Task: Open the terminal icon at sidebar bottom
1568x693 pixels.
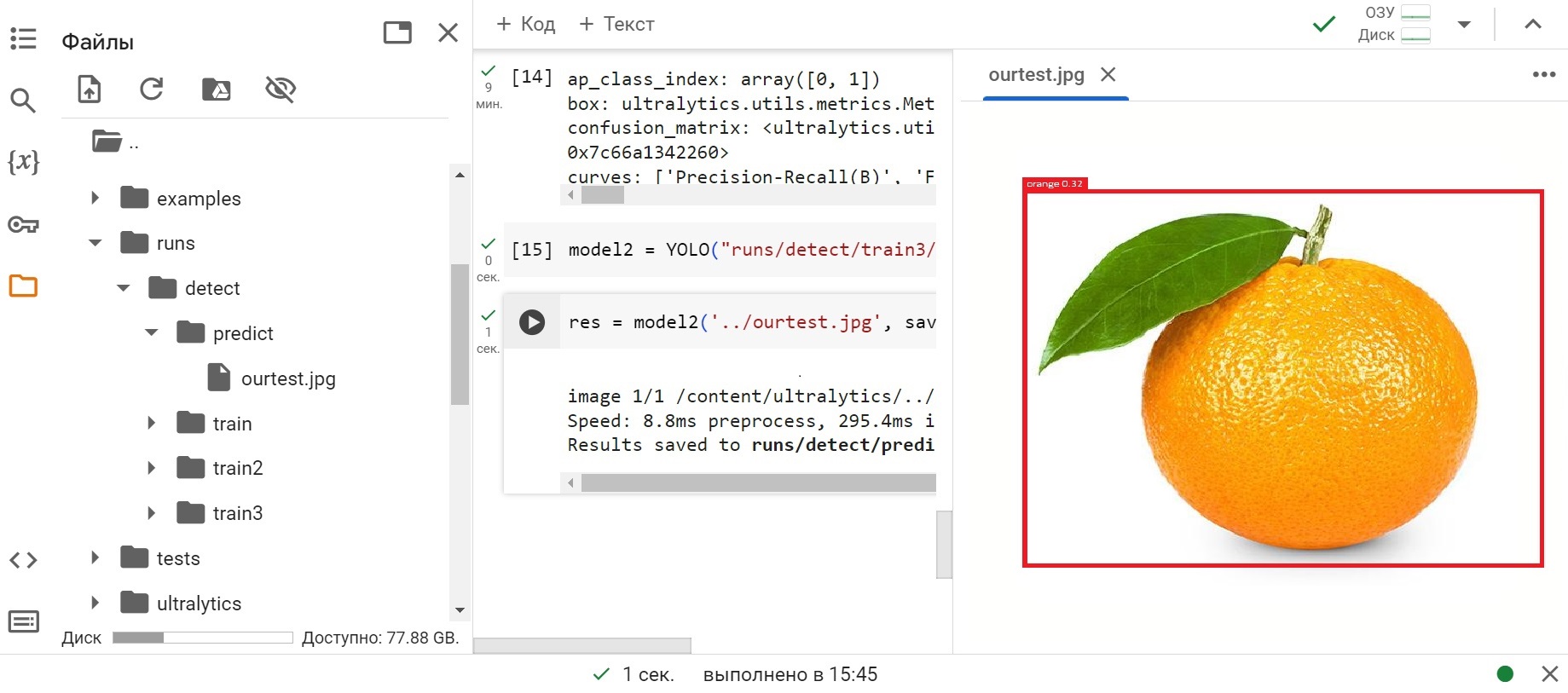Action: pyautogui.click(x=23, y=622)
